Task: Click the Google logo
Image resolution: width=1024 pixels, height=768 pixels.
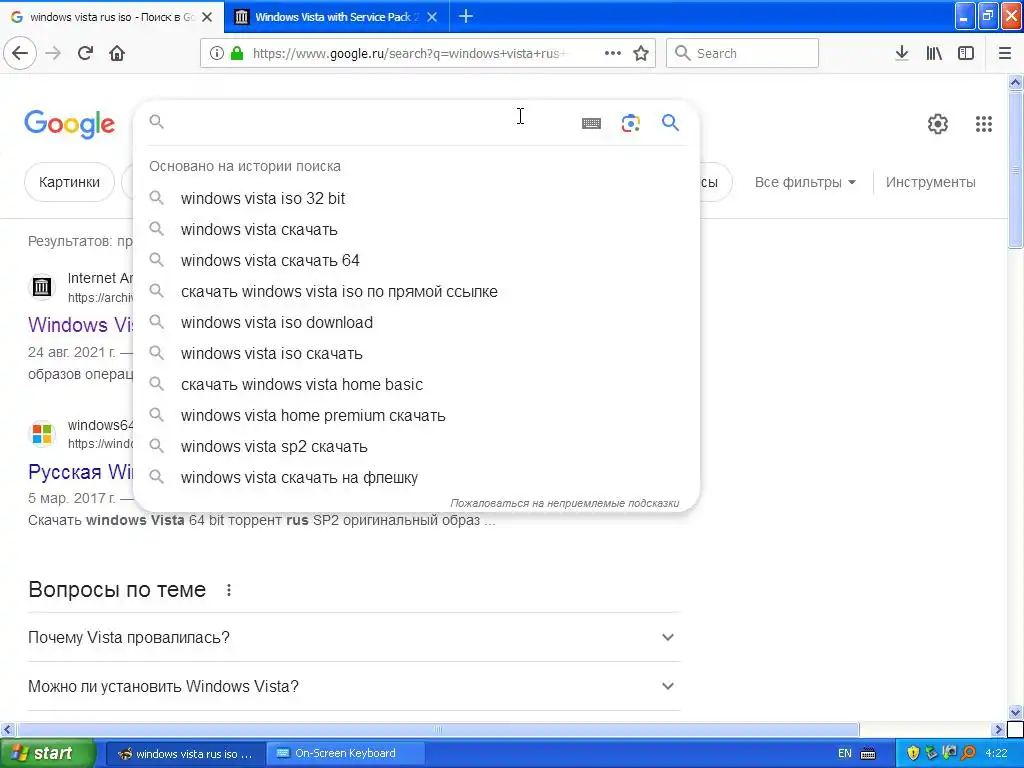Action: coord(70,123)
